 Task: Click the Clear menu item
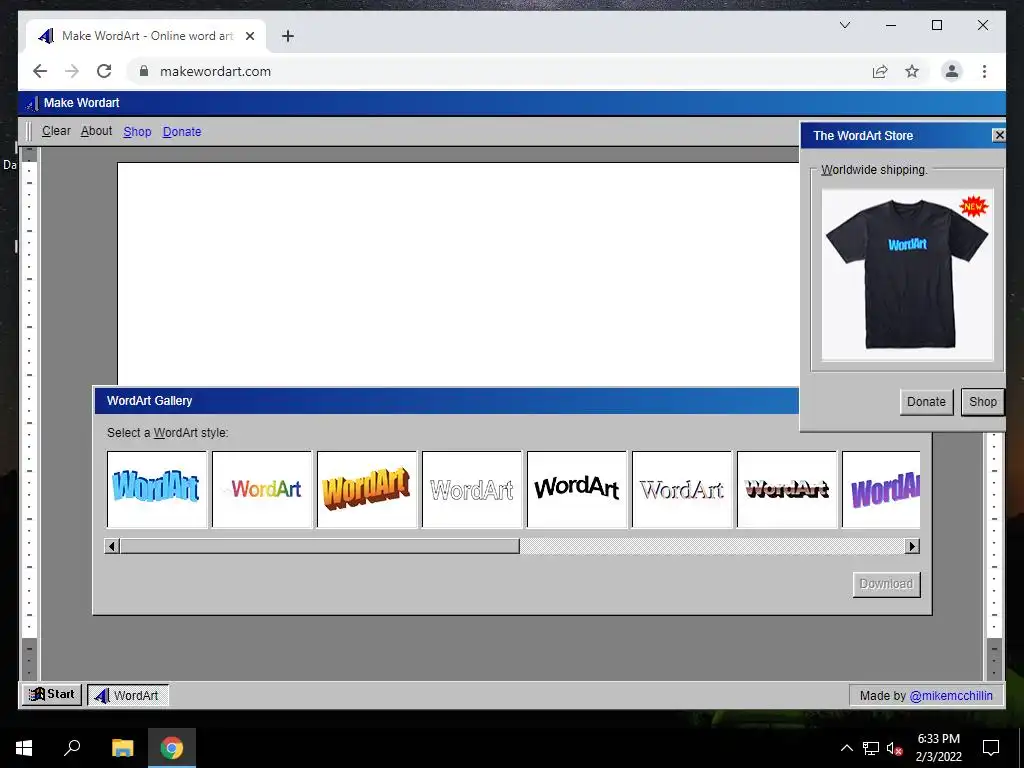56,131
